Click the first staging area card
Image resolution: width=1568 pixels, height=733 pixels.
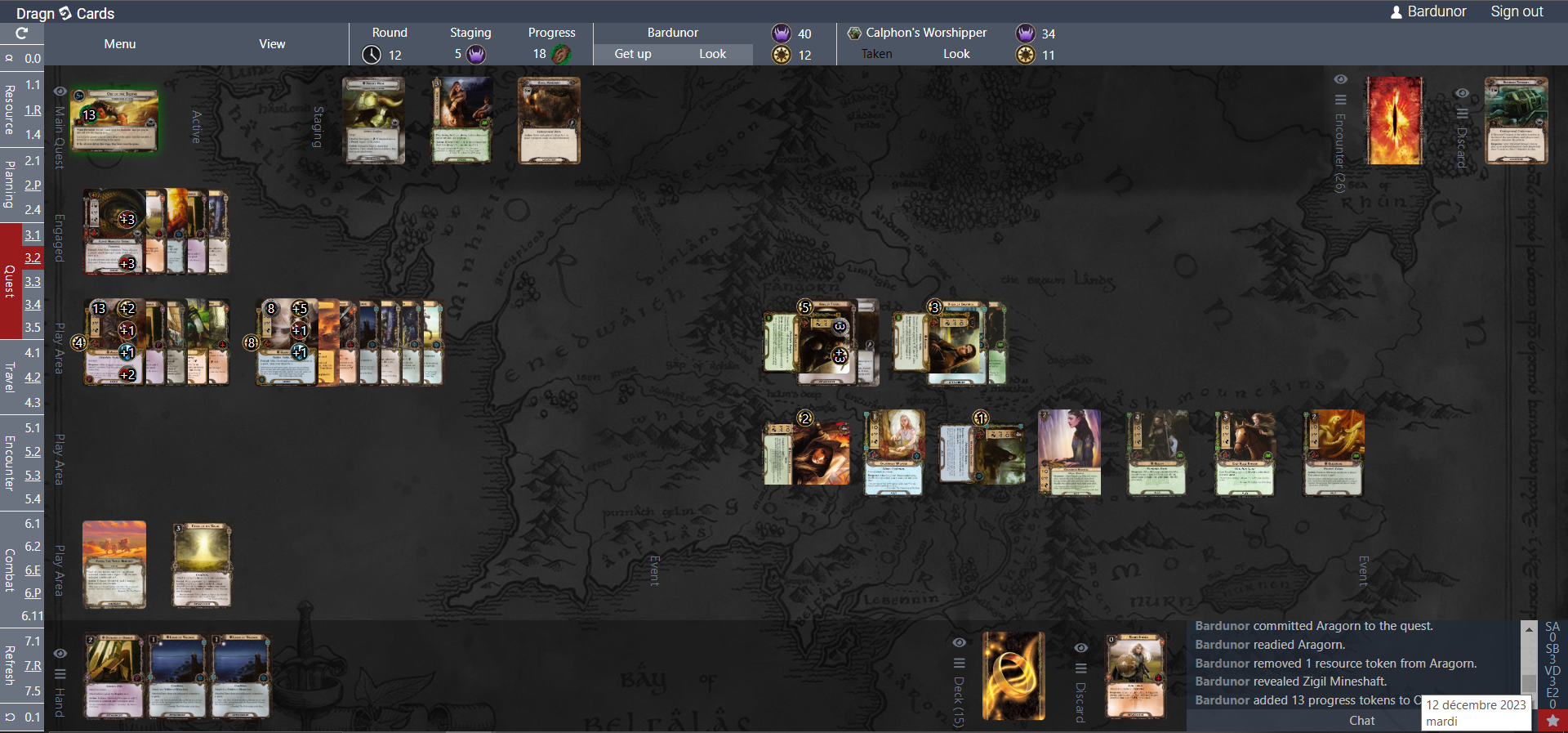(x=374, y=120)
